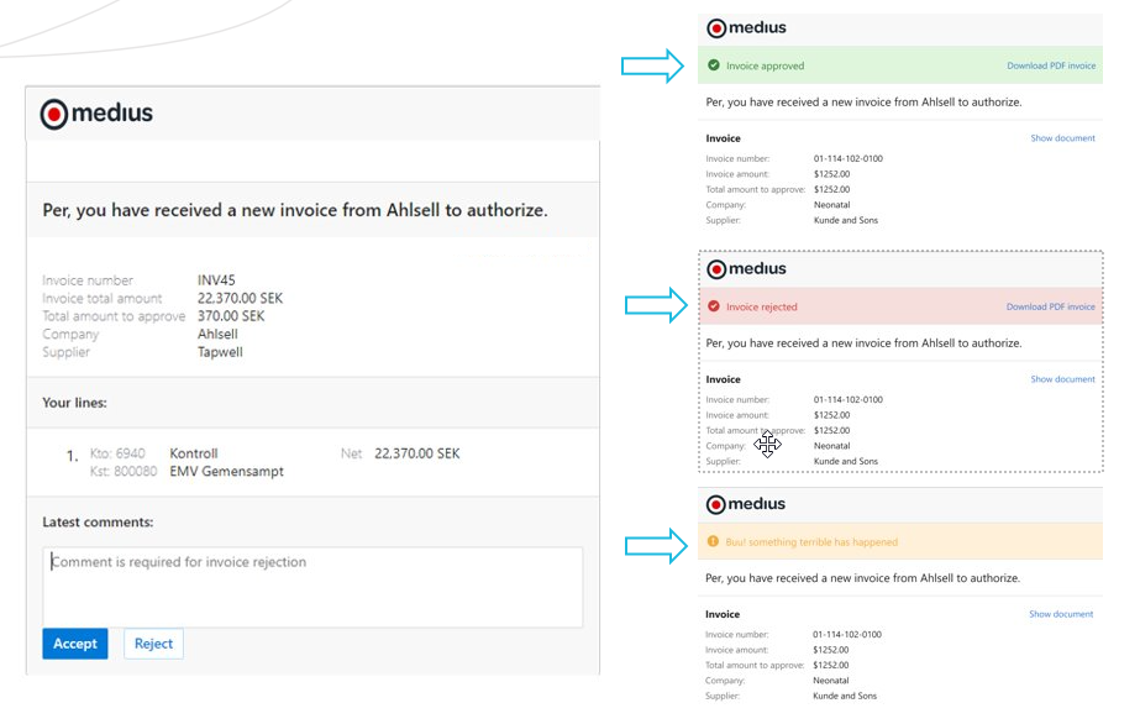
Task: Click the Kto: 6940 account label
Action: pos(117,454)
